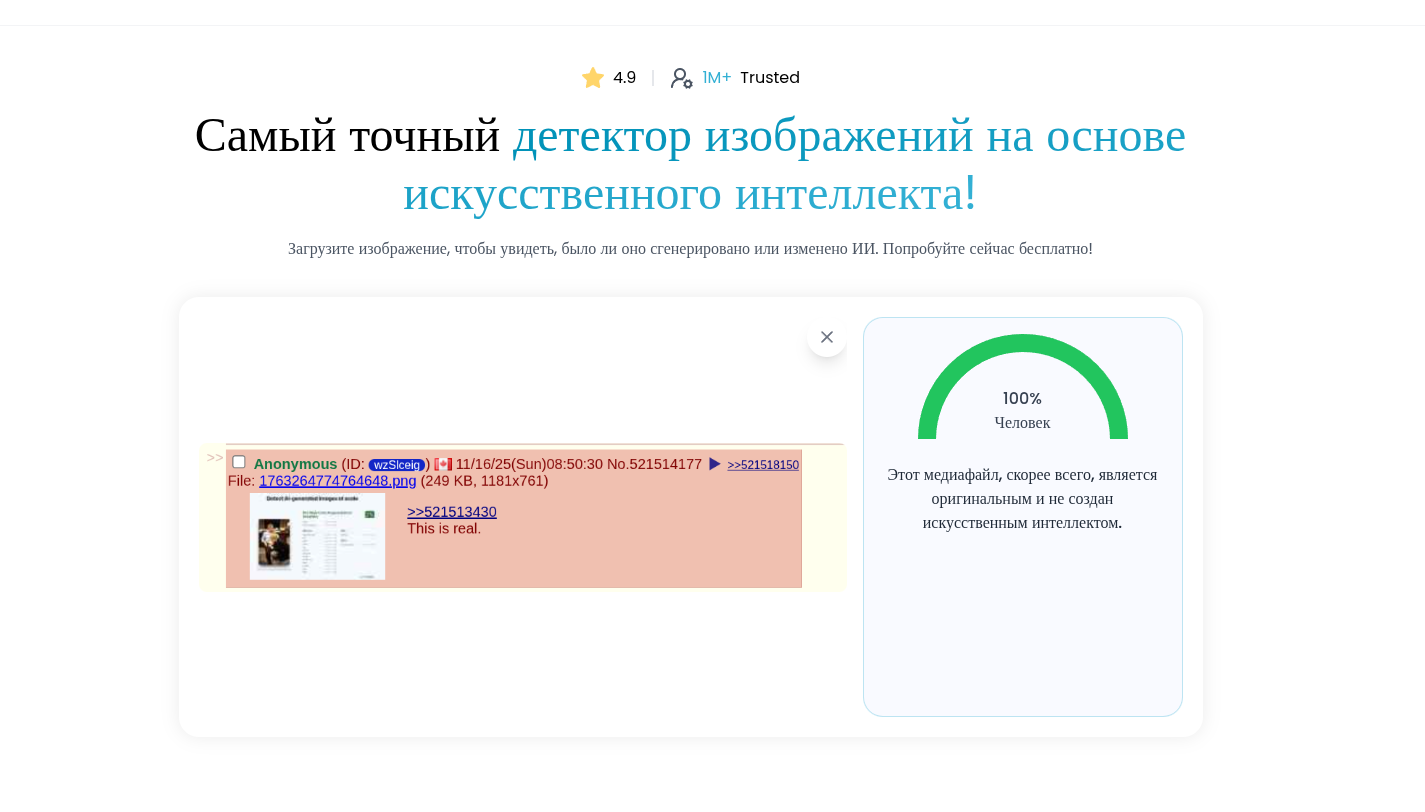
Task: Click the "100%" result value
Action: tap(1023, 398)
